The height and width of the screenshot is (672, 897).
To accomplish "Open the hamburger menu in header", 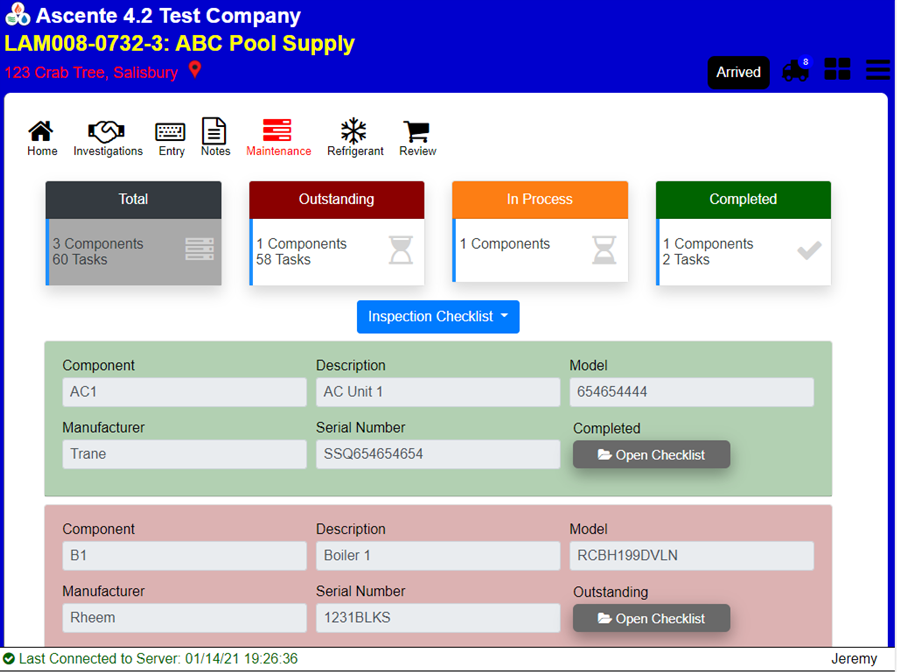I will (x=877, y=70).
